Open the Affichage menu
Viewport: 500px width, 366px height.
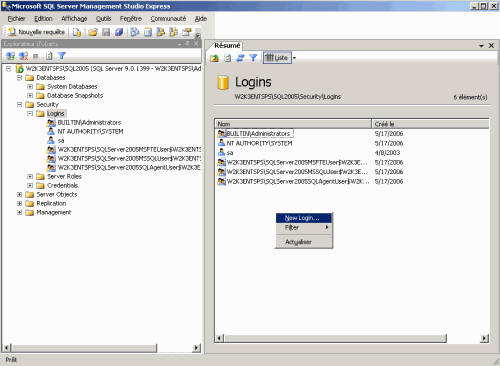coord(74,19)
